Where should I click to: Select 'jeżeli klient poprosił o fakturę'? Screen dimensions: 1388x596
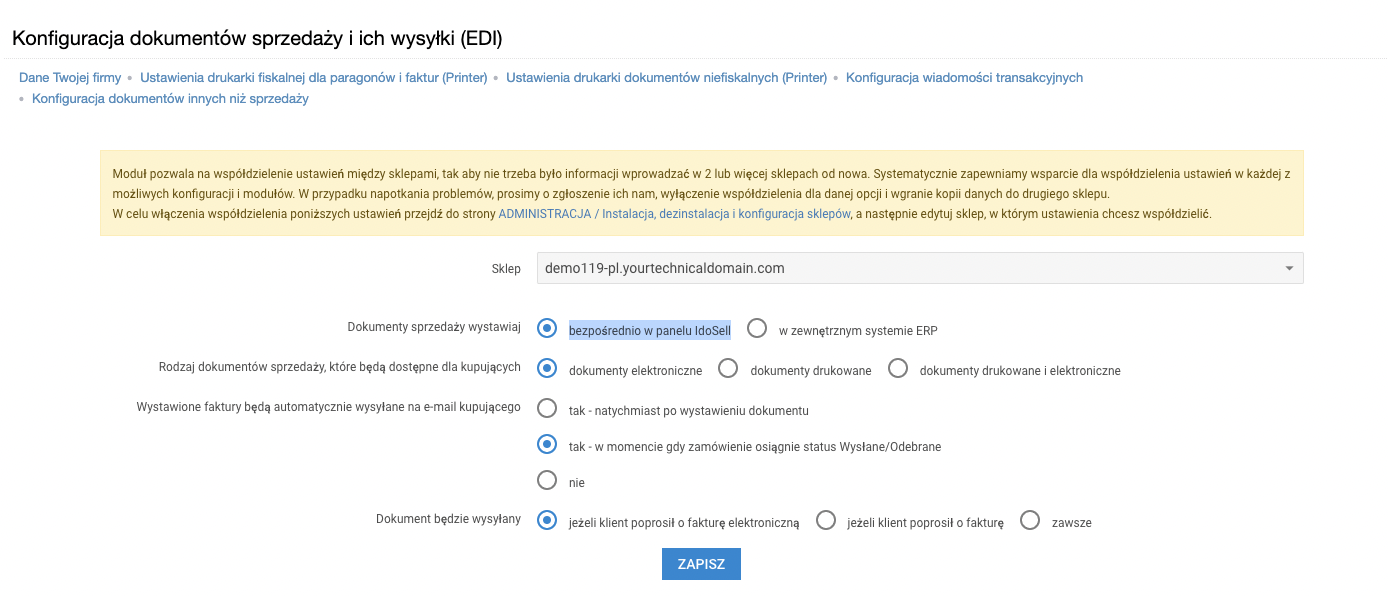click(825, 519)
